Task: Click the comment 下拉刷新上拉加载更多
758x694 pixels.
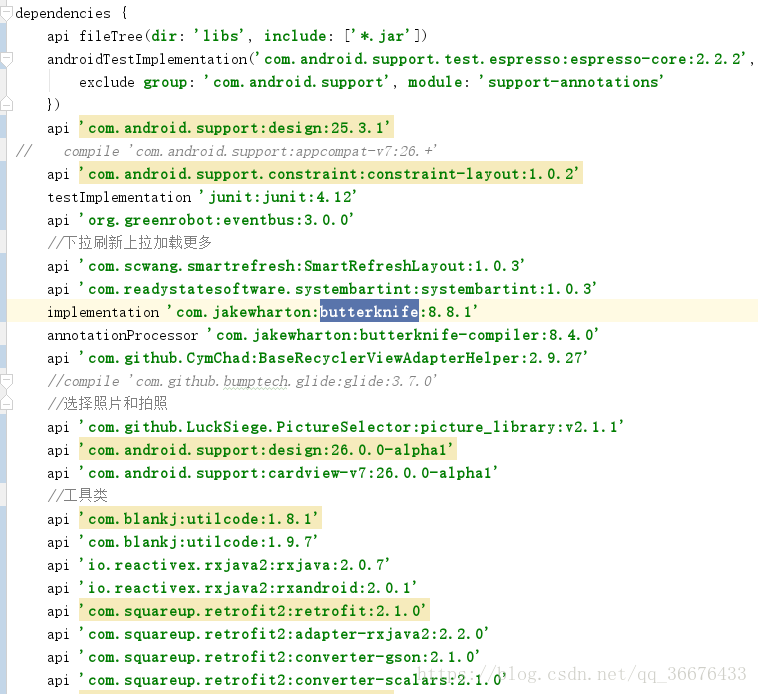Action: pyautogui.click(x=130, y=243)
